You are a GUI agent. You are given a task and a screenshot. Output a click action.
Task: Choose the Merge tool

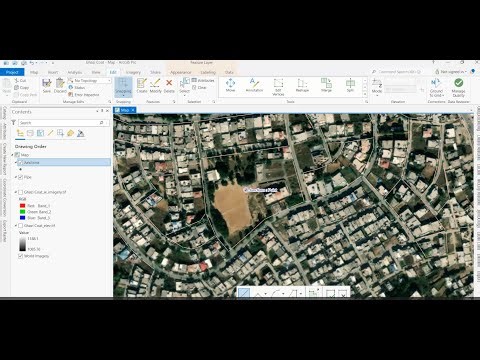(326, 85)
